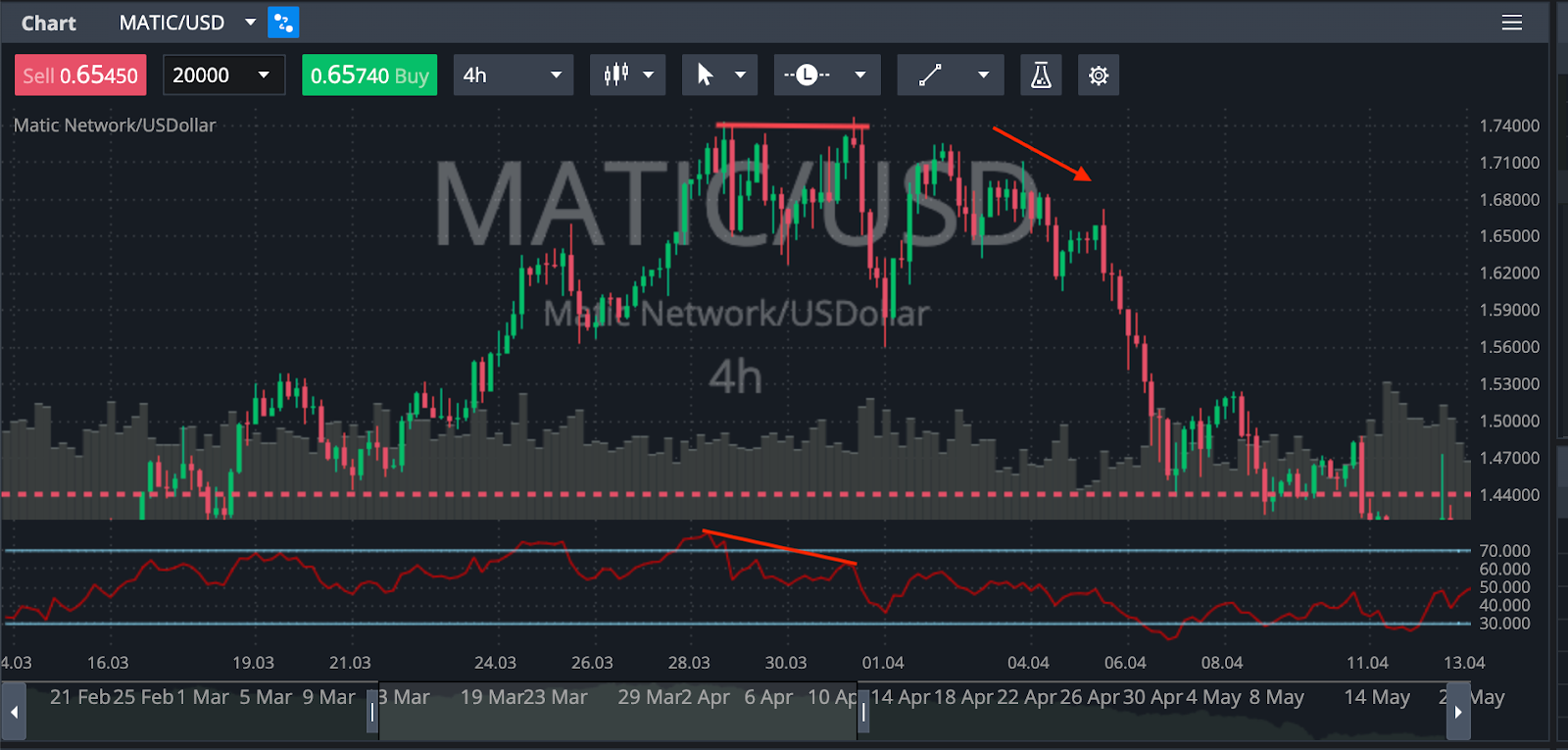Click the 14 Apr label in navigator
1568x750 pixels.
[900, 697]
